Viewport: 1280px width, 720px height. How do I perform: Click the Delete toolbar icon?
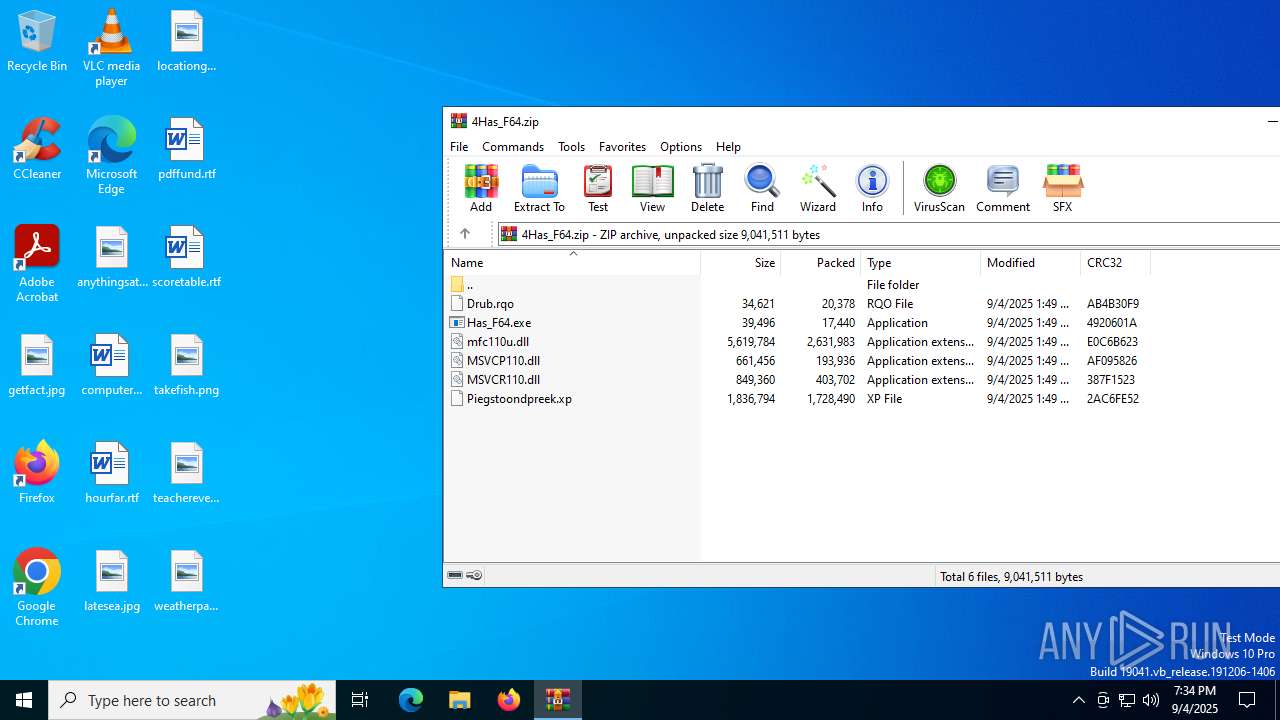[x=707, y=188]
